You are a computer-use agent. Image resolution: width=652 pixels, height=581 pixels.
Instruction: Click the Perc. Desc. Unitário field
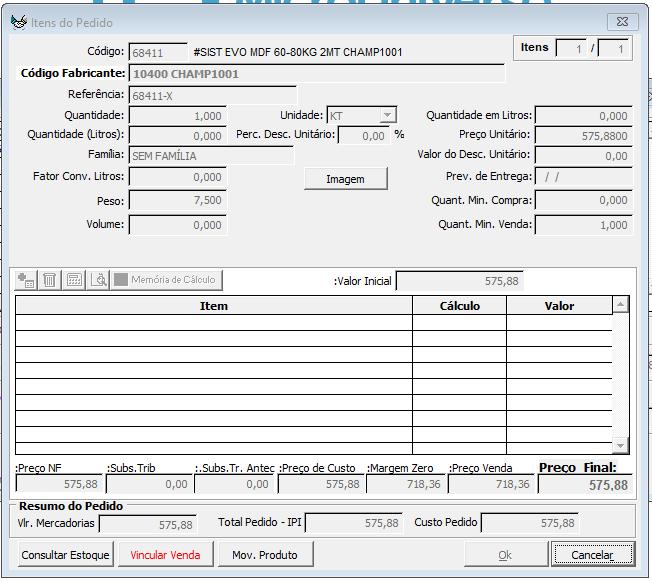click(x=364, y=136)
